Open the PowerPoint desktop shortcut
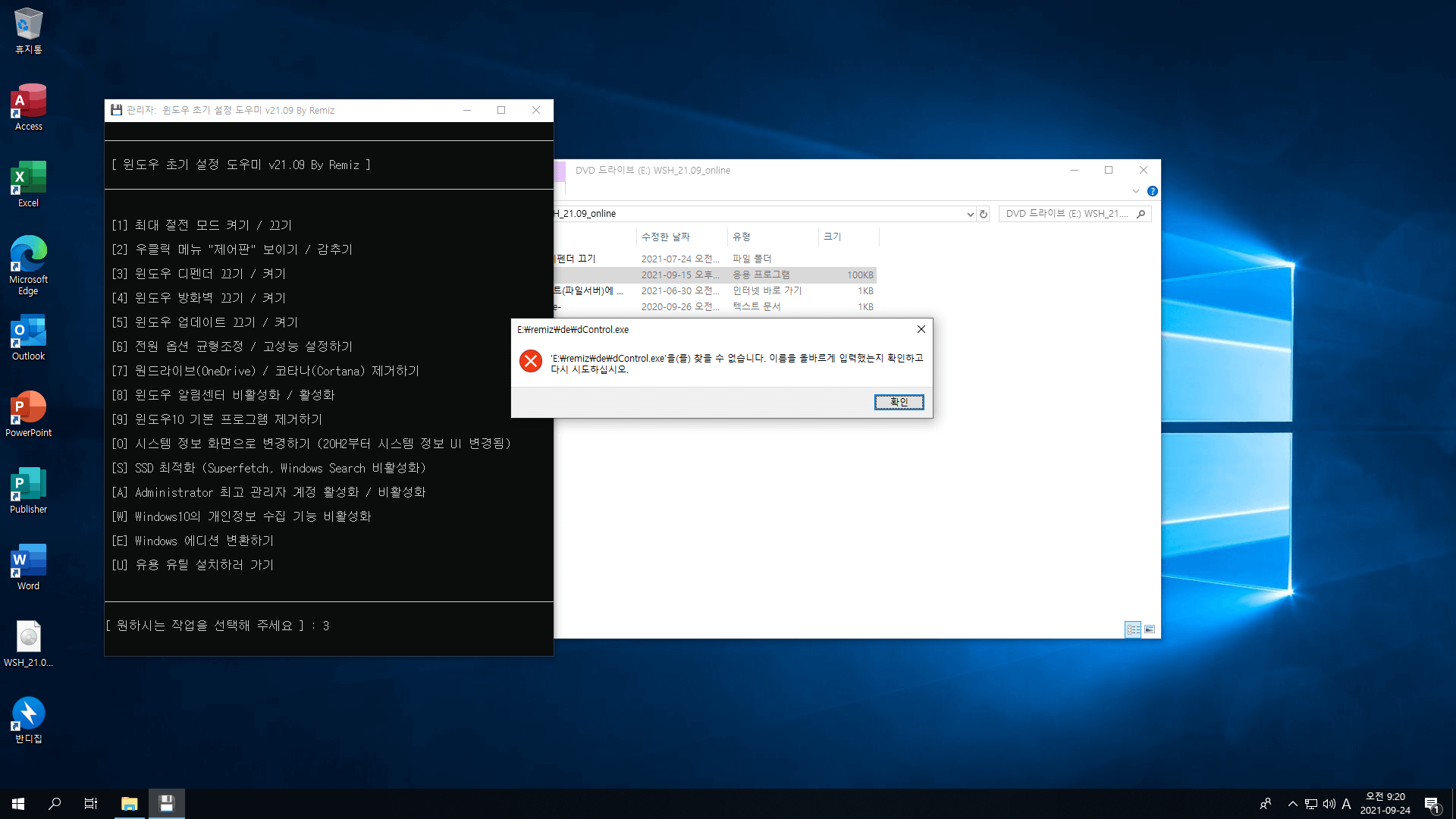This screenshot has width=1456, height=819. click(29, 414)
